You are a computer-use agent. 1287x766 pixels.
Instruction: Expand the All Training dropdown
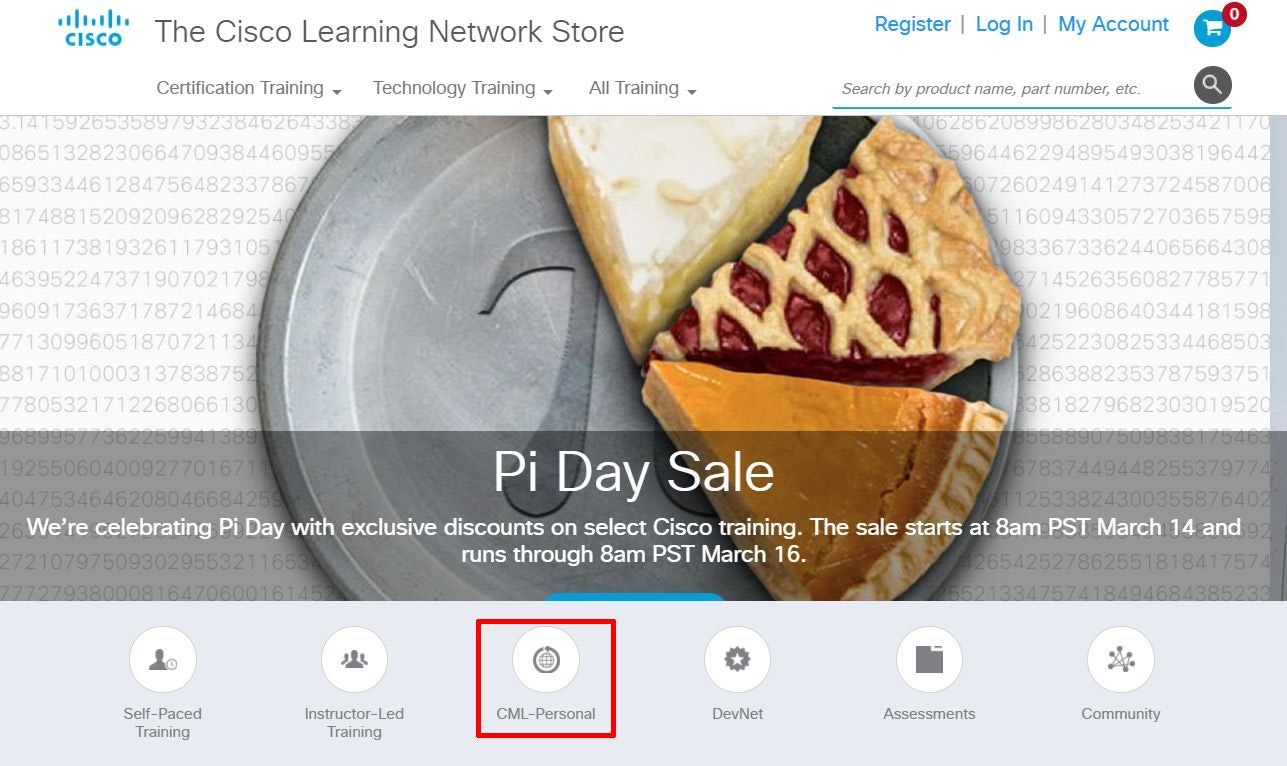[x=643, y=88]
